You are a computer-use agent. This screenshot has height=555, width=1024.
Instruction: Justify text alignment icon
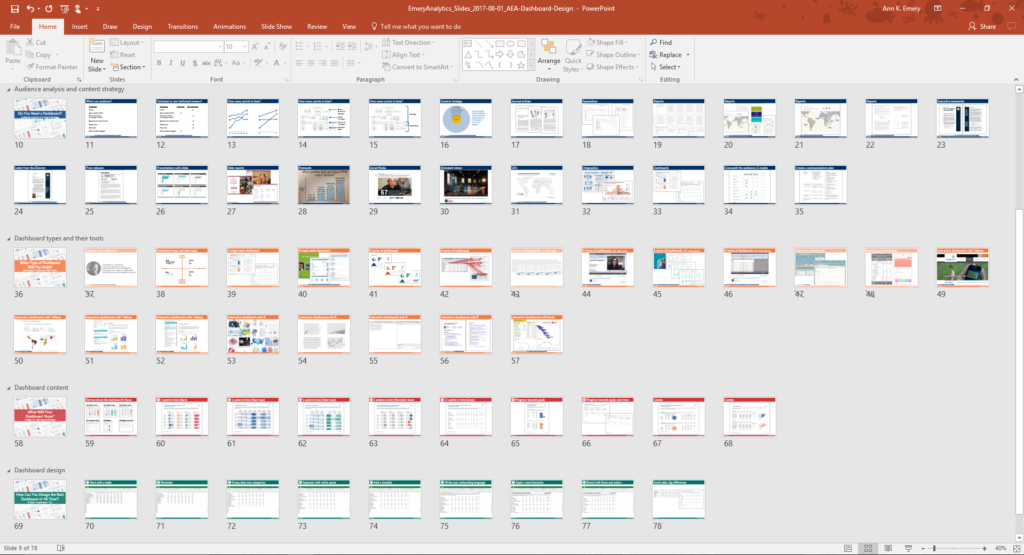(334, 63)
